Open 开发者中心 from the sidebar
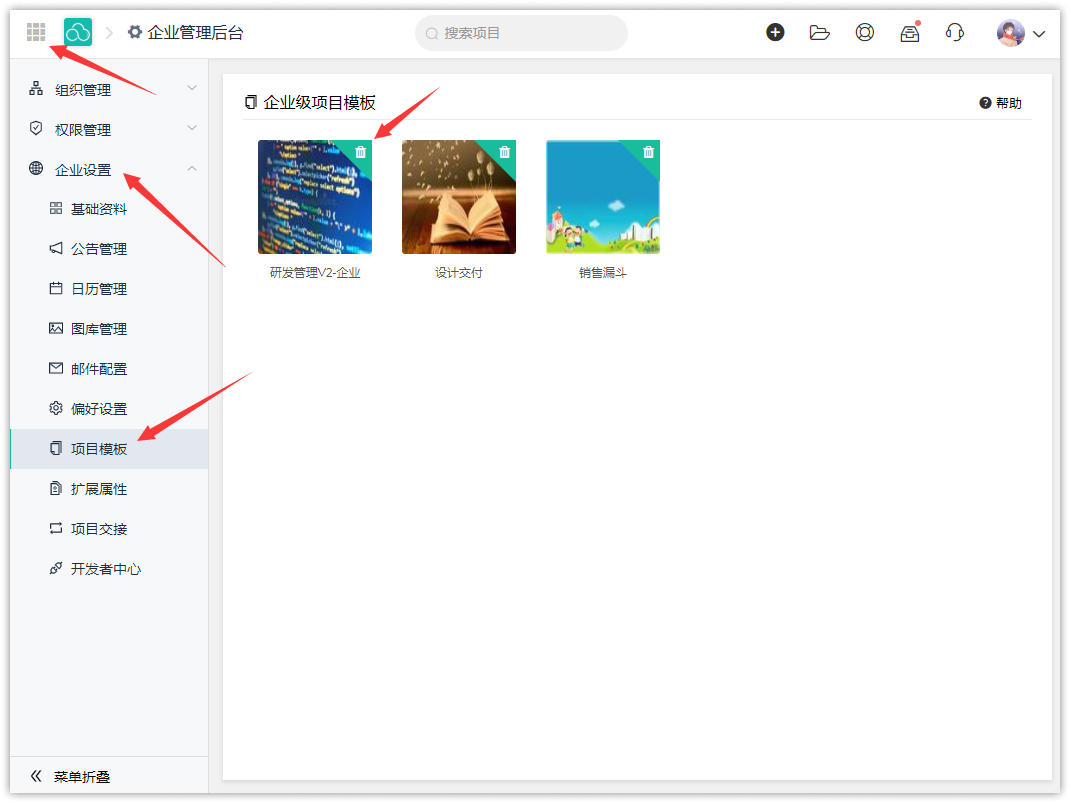Image resolution: width=1070 pixels, height=803 pixels. point(105,569)
